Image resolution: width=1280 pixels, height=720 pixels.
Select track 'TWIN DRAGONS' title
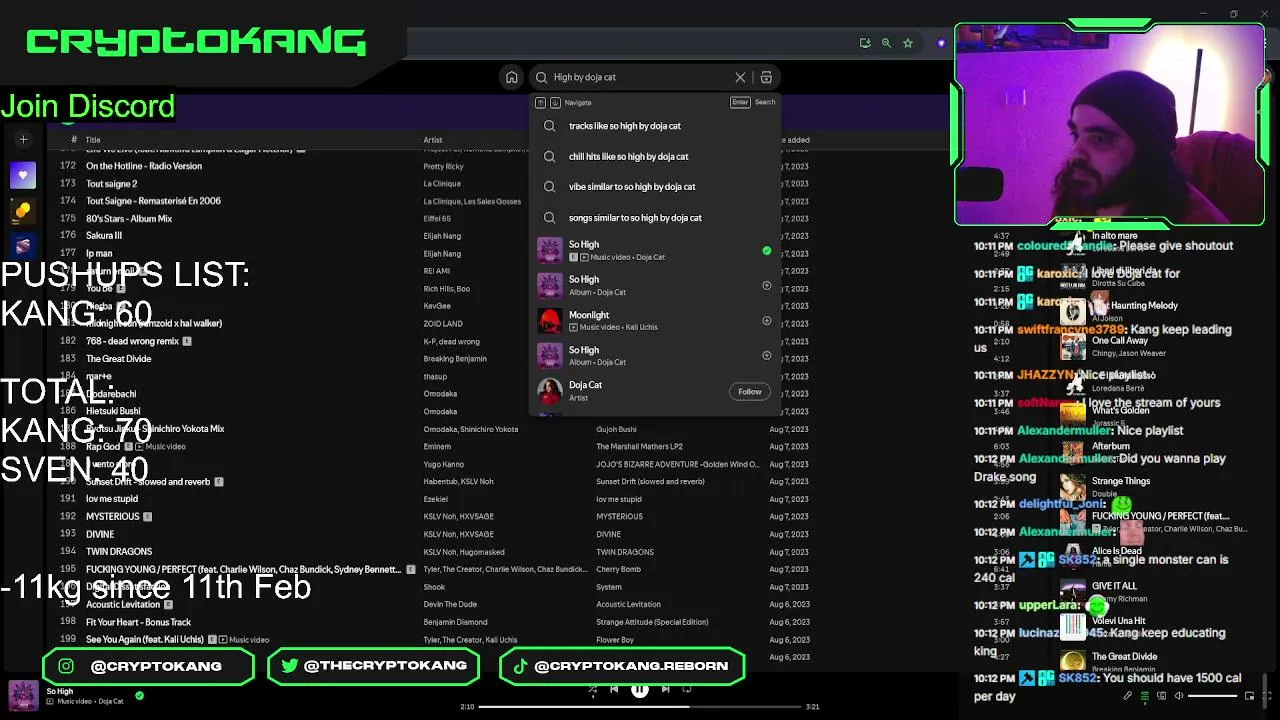pos(119,552)
